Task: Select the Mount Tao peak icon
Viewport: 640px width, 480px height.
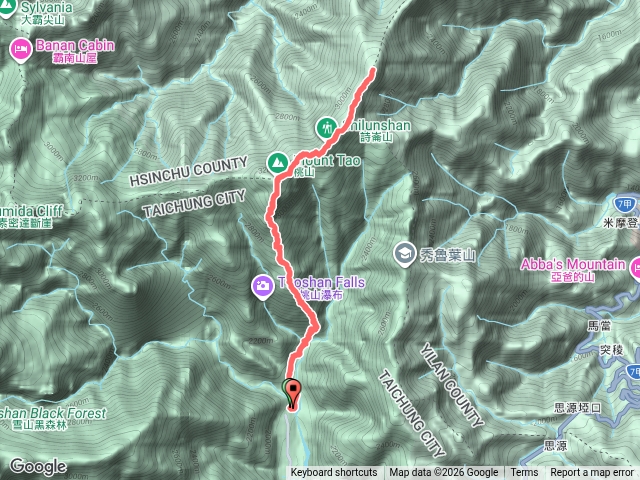Action: click(278, 162)
